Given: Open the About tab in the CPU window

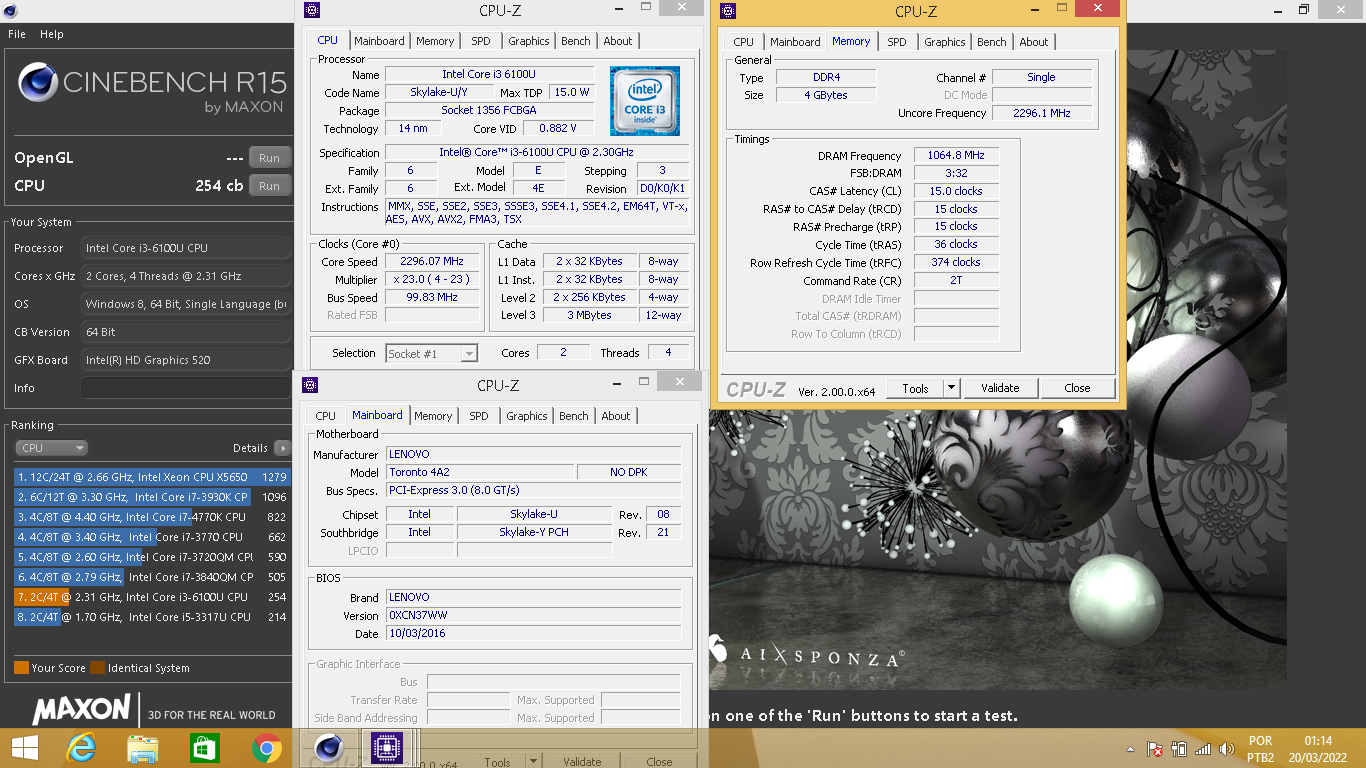Looking at the screenshot, I should click(618, 41).
